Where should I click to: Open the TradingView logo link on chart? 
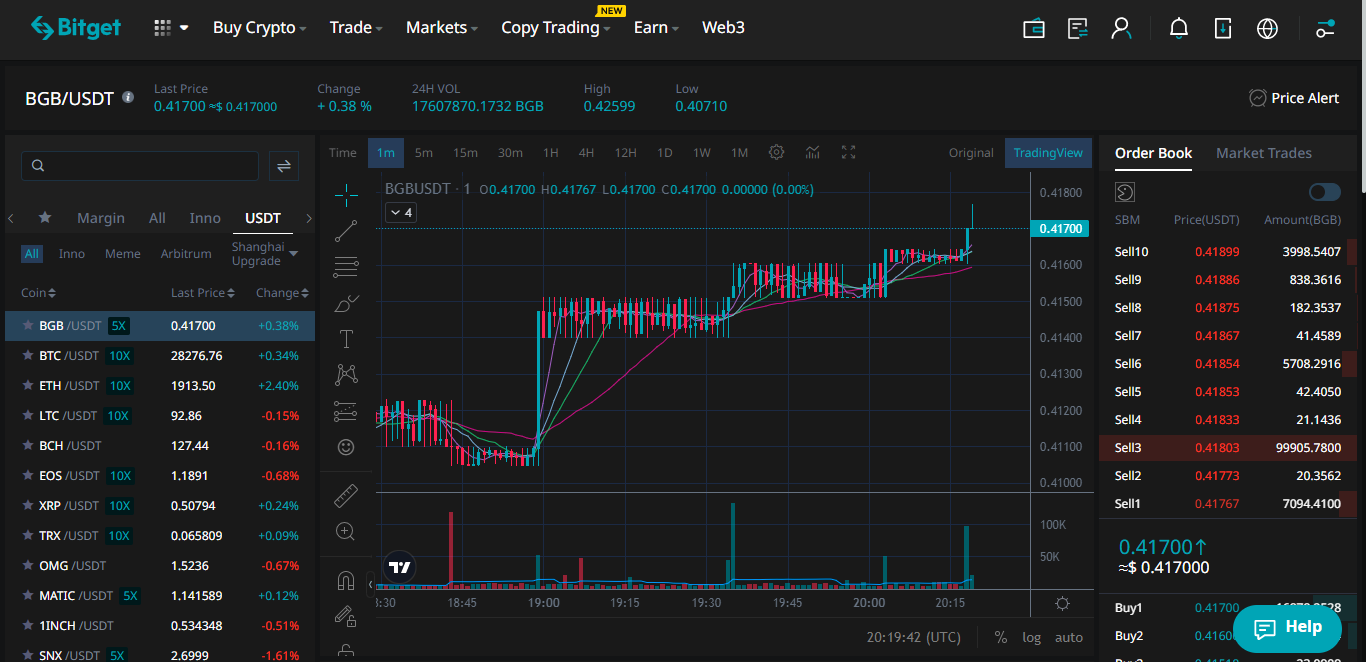coord(400,568)
